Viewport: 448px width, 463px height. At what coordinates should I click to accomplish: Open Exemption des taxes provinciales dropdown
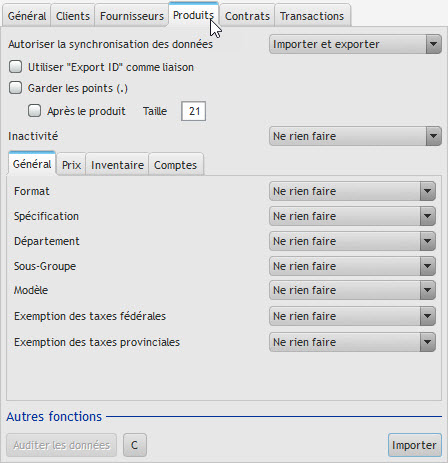pyautogui.click(x=352, y=342)
